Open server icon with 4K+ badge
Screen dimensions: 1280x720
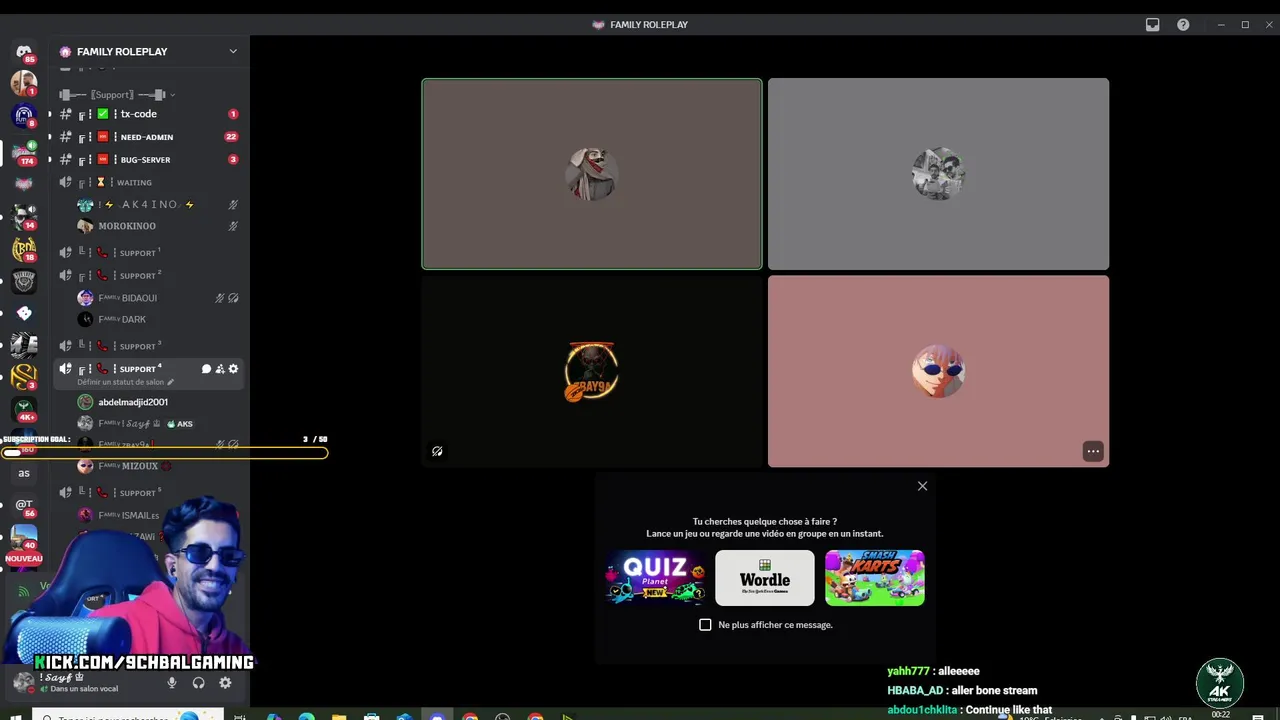click(24, 409)
